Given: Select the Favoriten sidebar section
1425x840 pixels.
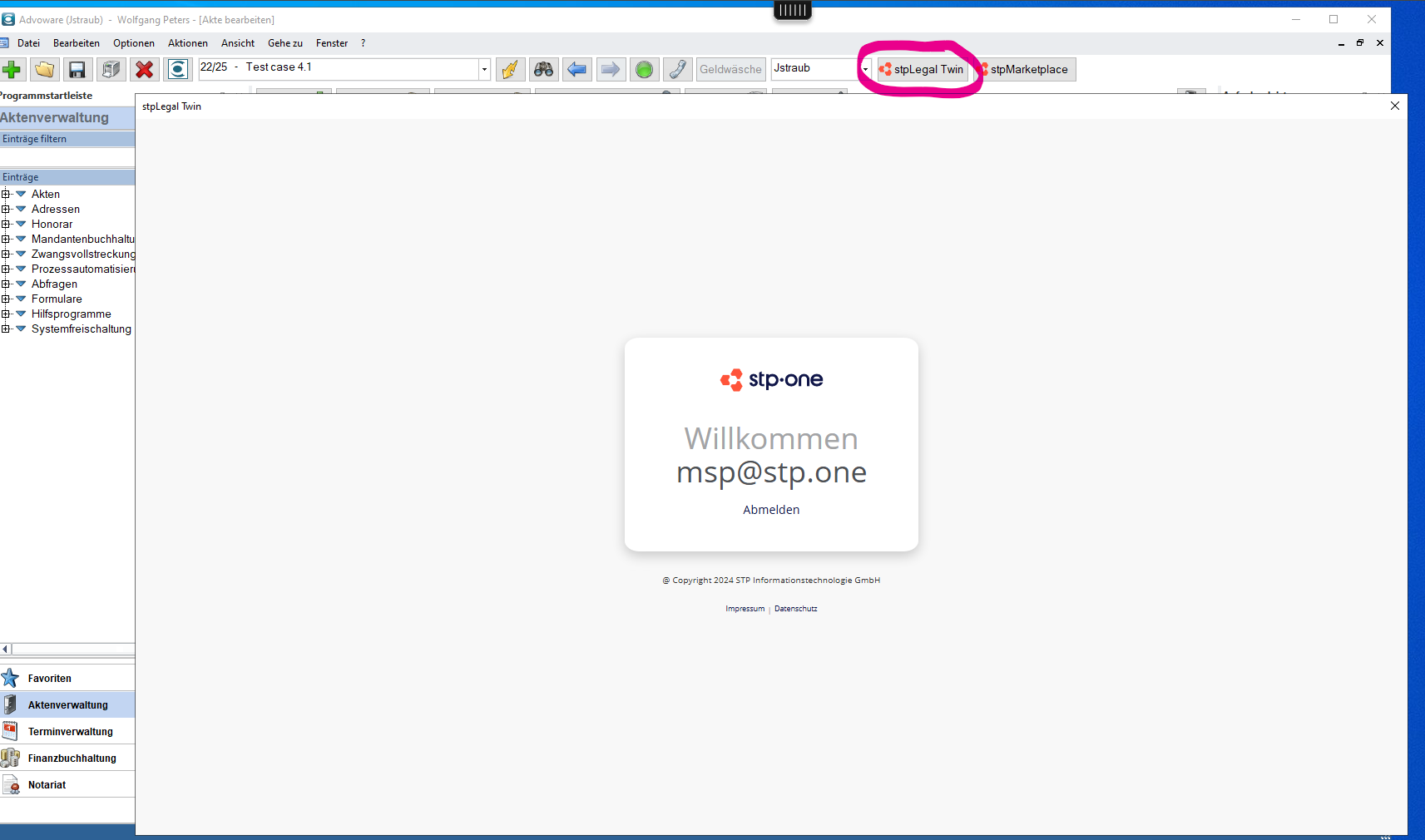Looking at the screenshot, I should (67, 678).
